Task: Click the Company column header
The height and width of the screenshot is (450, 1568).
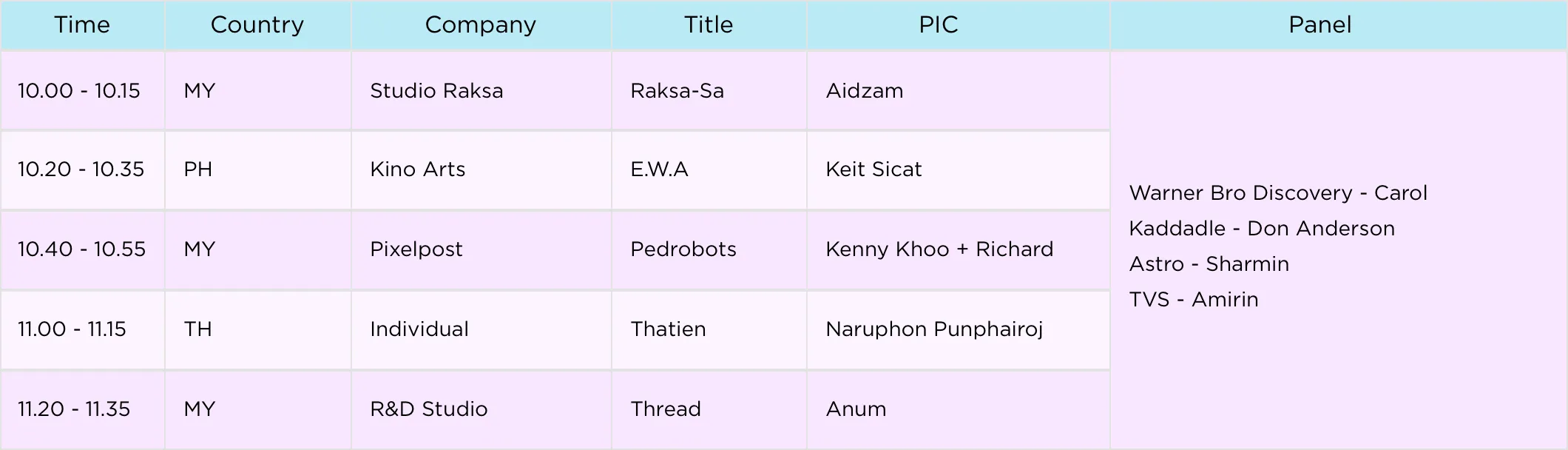Action: pos(481,25)
